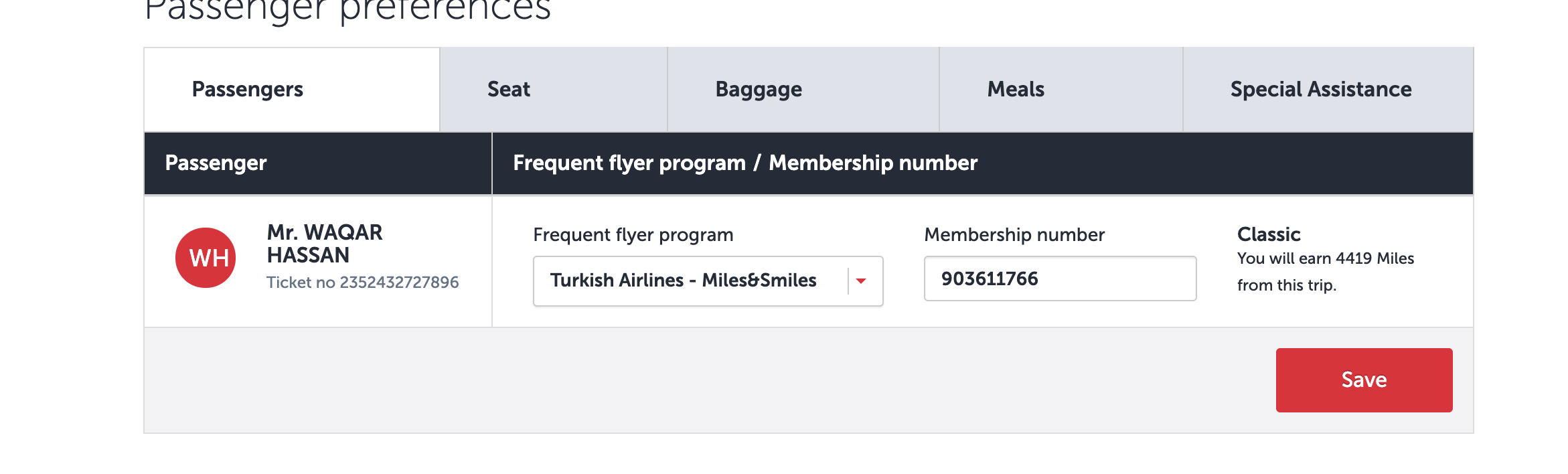Viewport: 1568px width, 474px height.
Task: Click the Frequent flyer program / Membership number header
Action: [745, 163]
